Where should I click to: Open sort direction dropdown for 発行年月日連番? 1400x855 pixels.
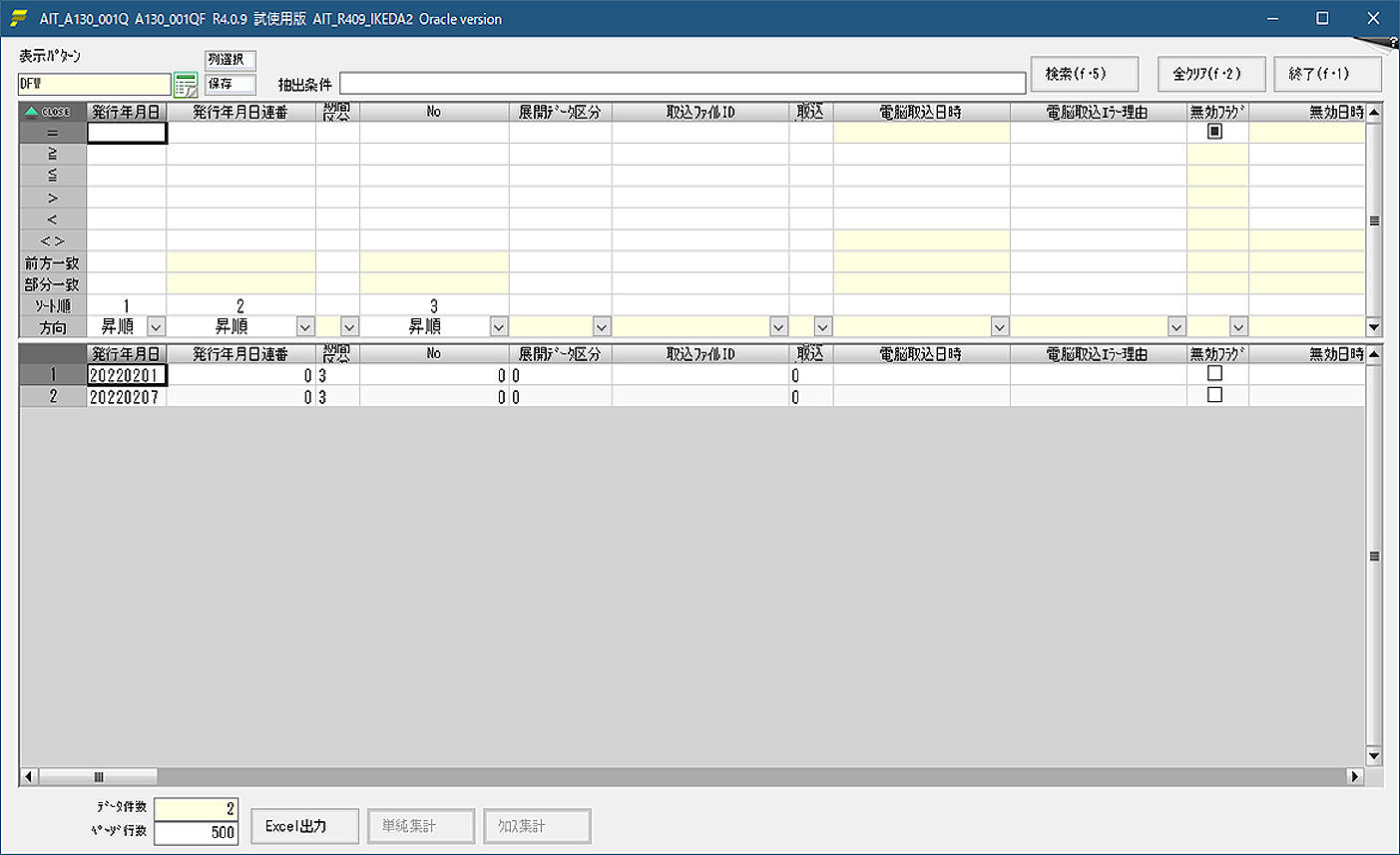[305, 326]
